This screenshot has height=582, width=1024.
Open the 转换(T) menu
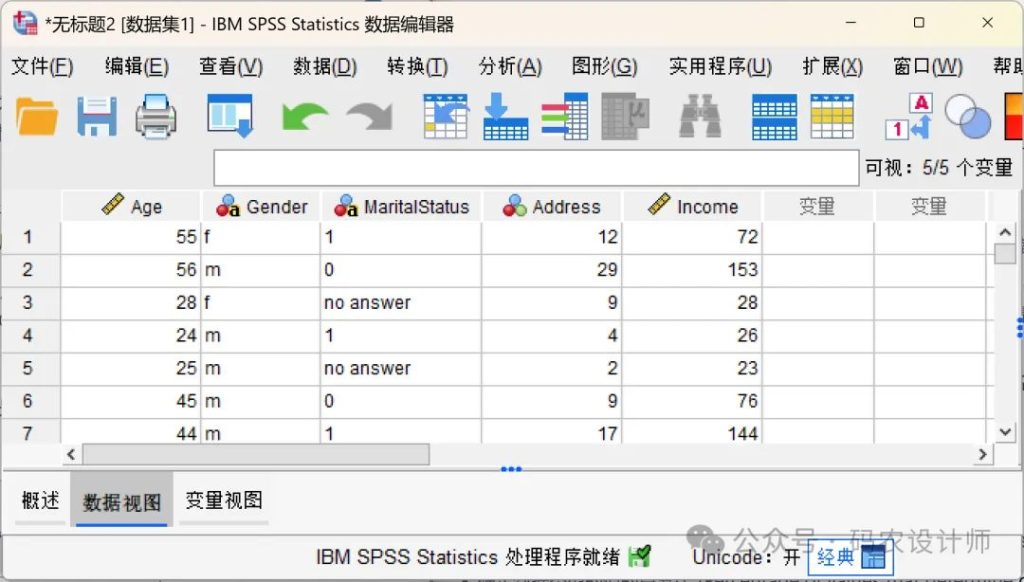[417, 67]
